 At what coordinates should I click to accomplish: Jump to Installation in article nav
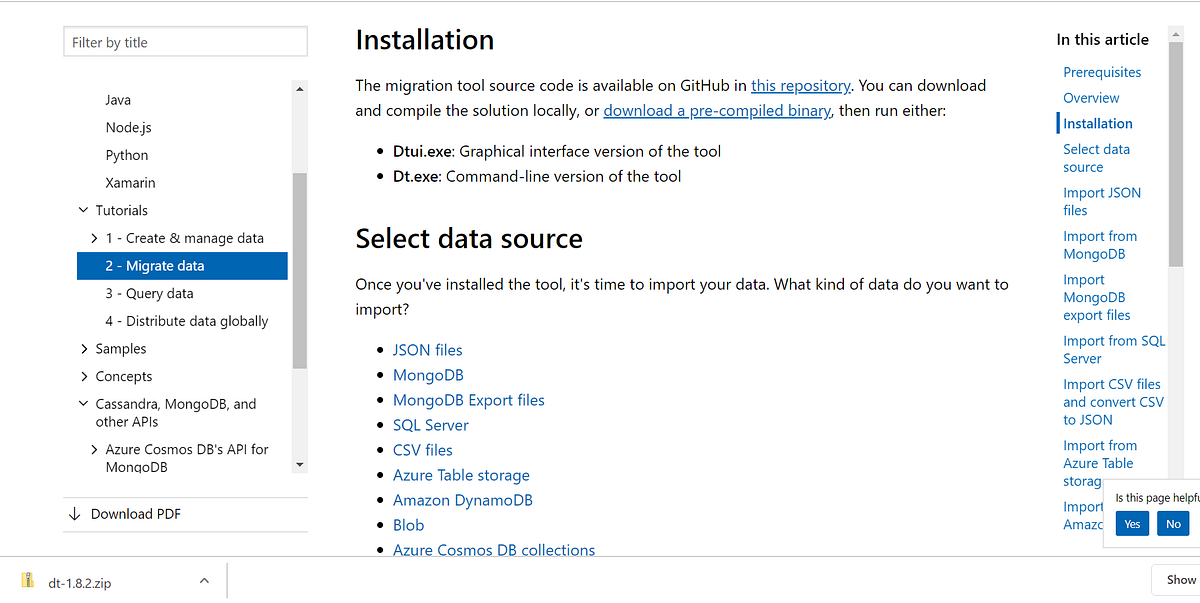pos(1098,124)
